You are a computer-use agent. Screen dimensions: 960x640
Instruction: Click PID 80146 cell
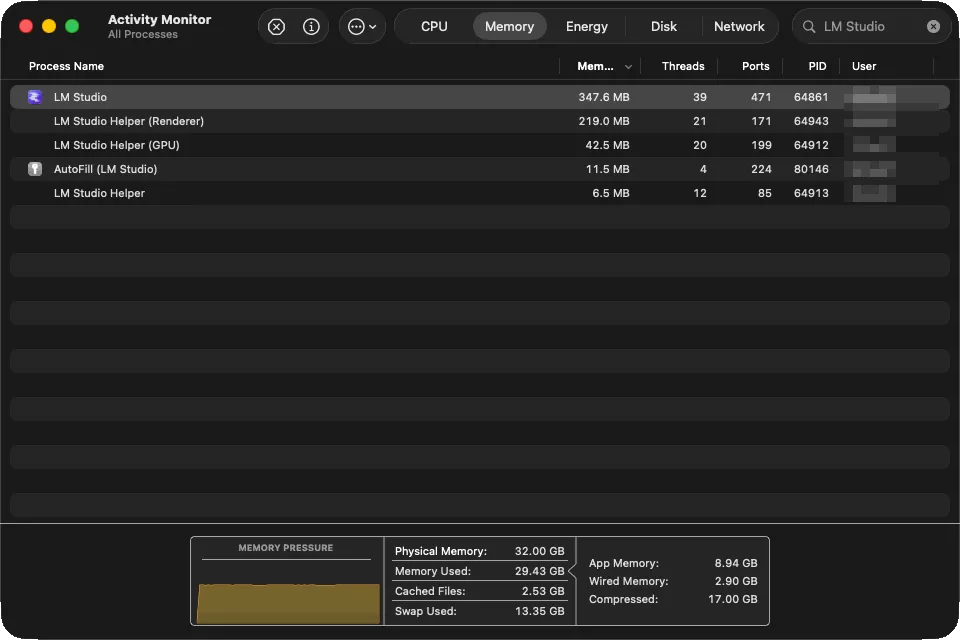(x=811, y=168)
